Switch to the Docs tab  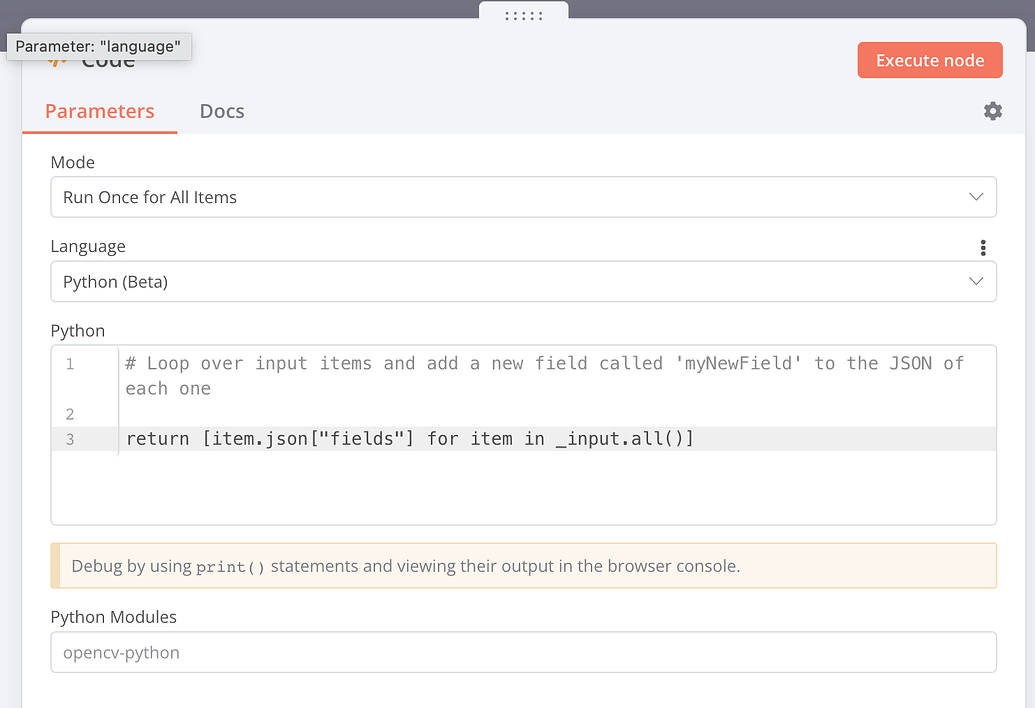(221, 111)
